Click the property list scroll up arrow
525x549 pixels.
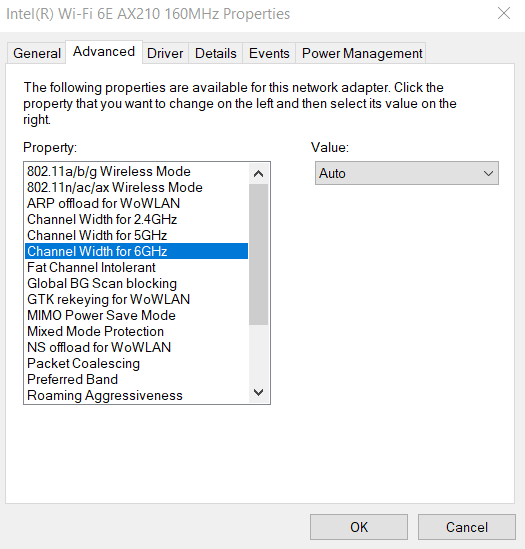pos(258,174)
